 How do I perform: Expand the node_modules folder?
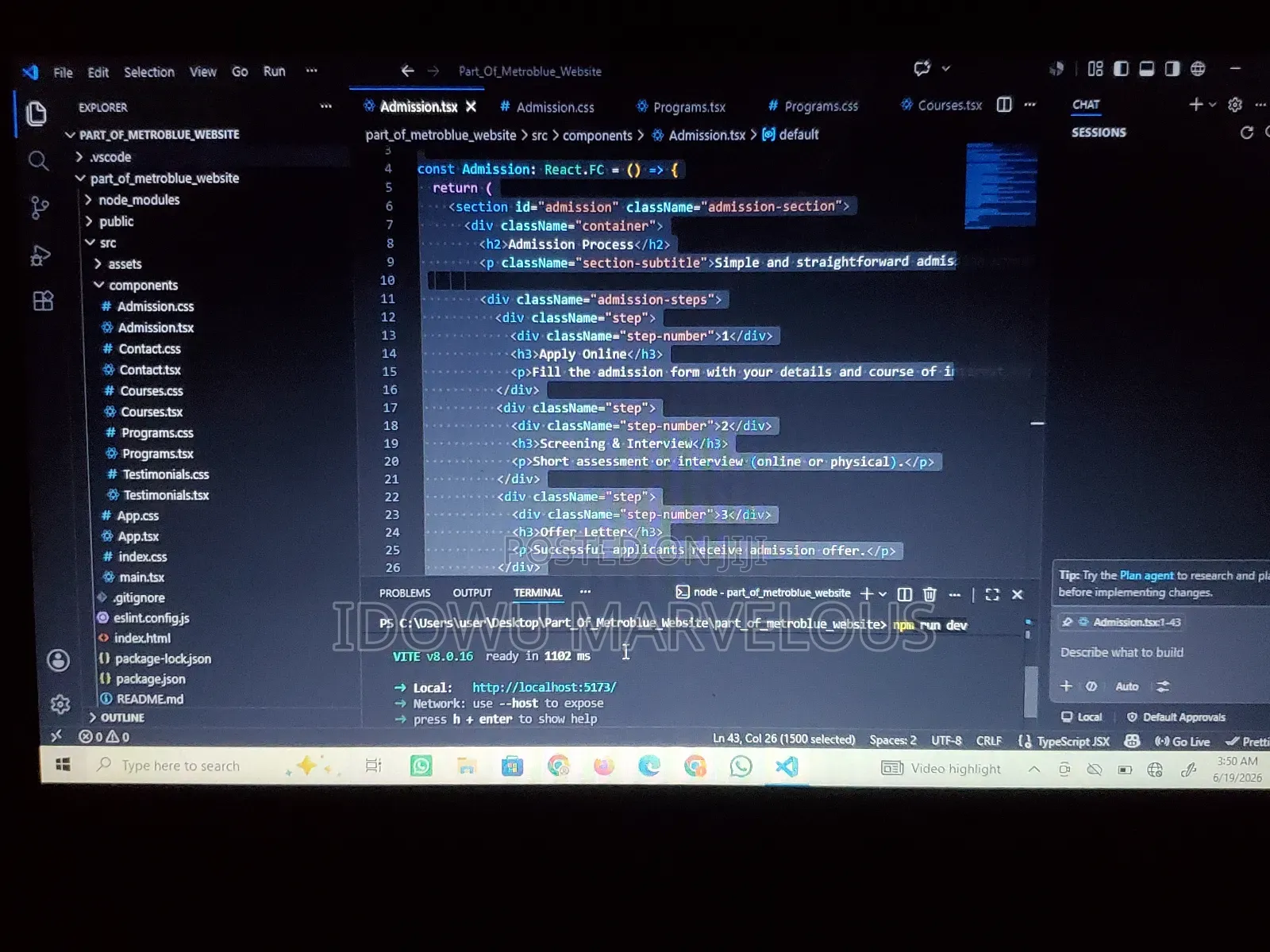139,200
